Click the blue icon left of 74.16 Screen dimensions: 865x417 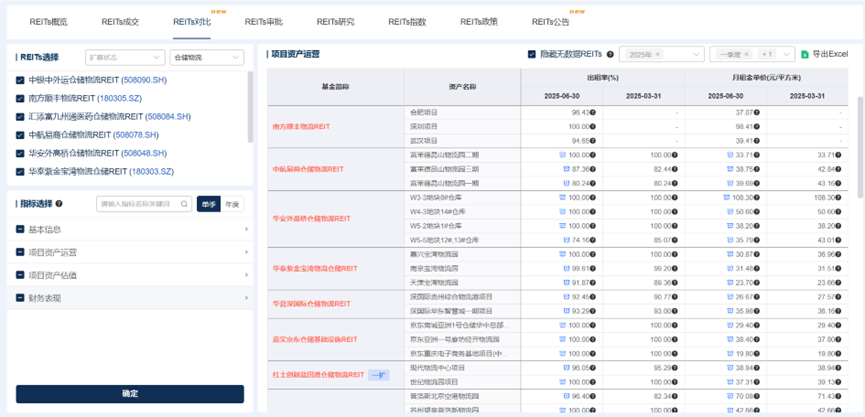pyautogui.click(x=566, y=240)
